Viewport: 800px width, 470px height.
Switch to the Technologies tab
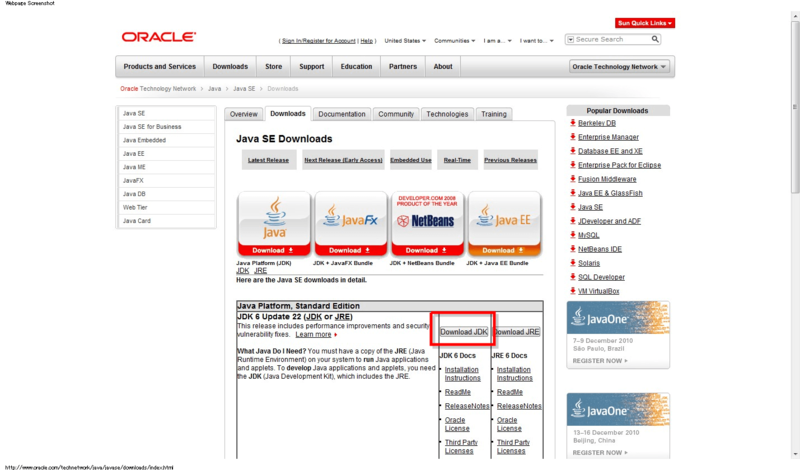tap(447, 114)
